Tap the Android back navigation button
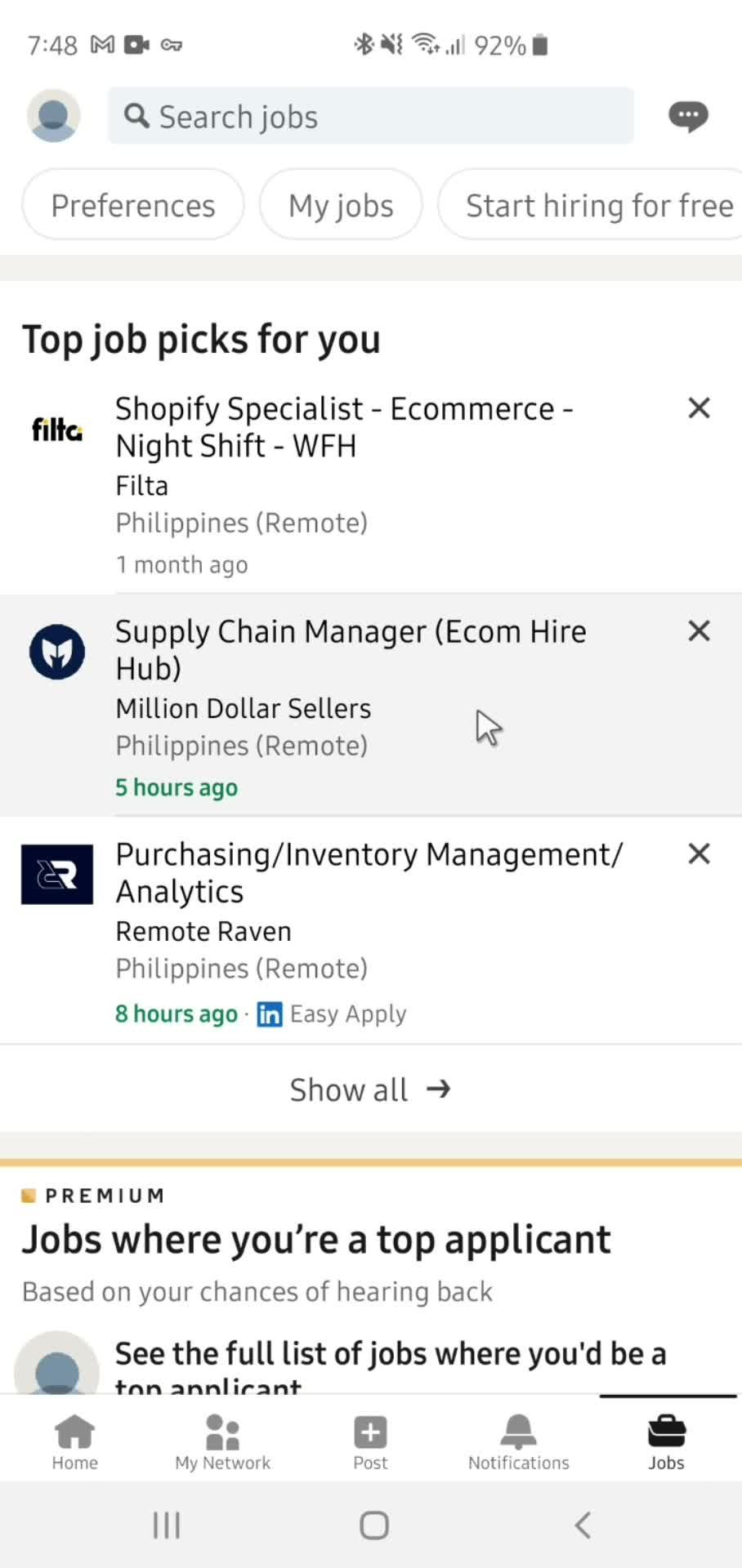Screen dimensions: 742x1568 [x=583, y=1525]
